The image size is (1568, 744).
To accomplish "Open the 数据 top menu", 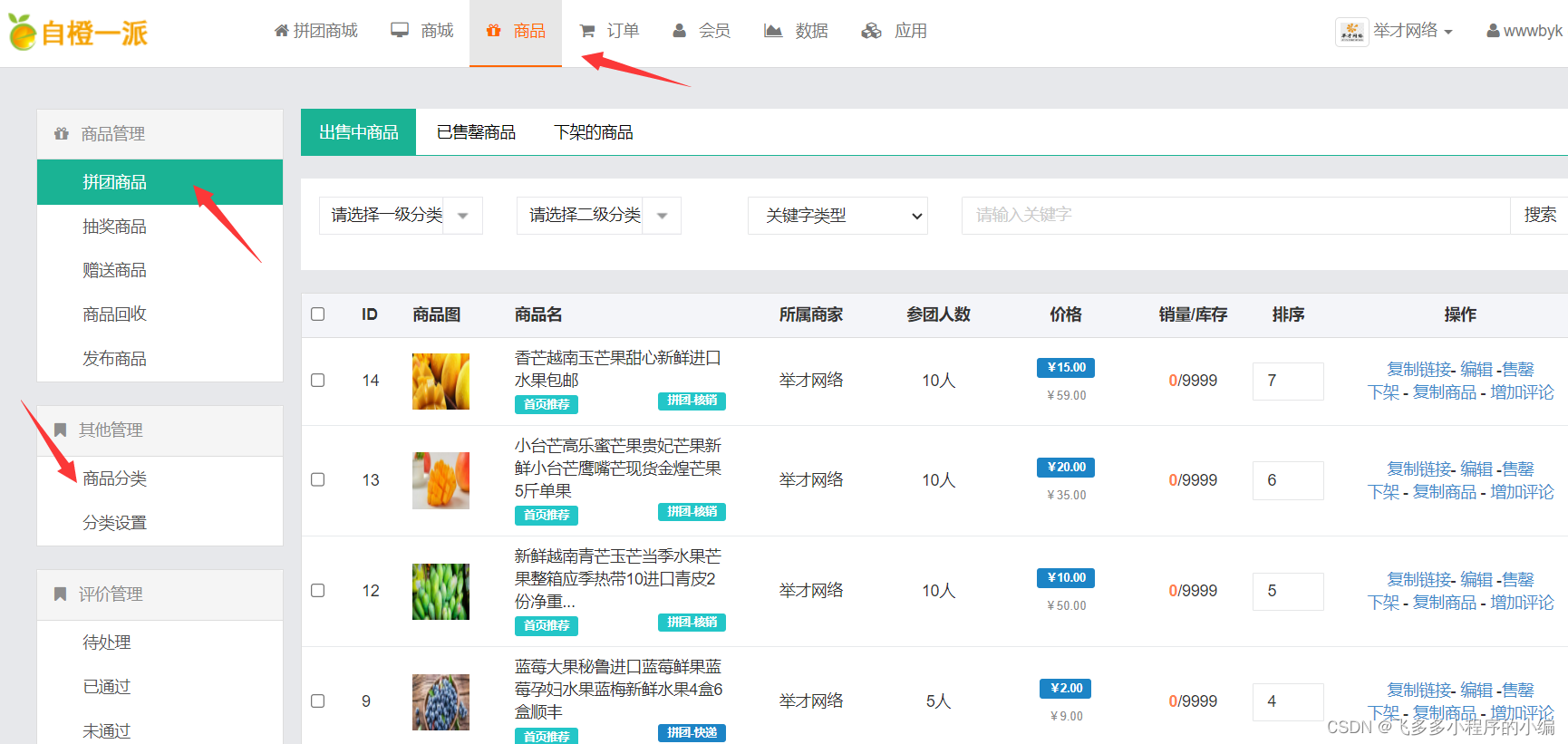I will coord(797,32).
